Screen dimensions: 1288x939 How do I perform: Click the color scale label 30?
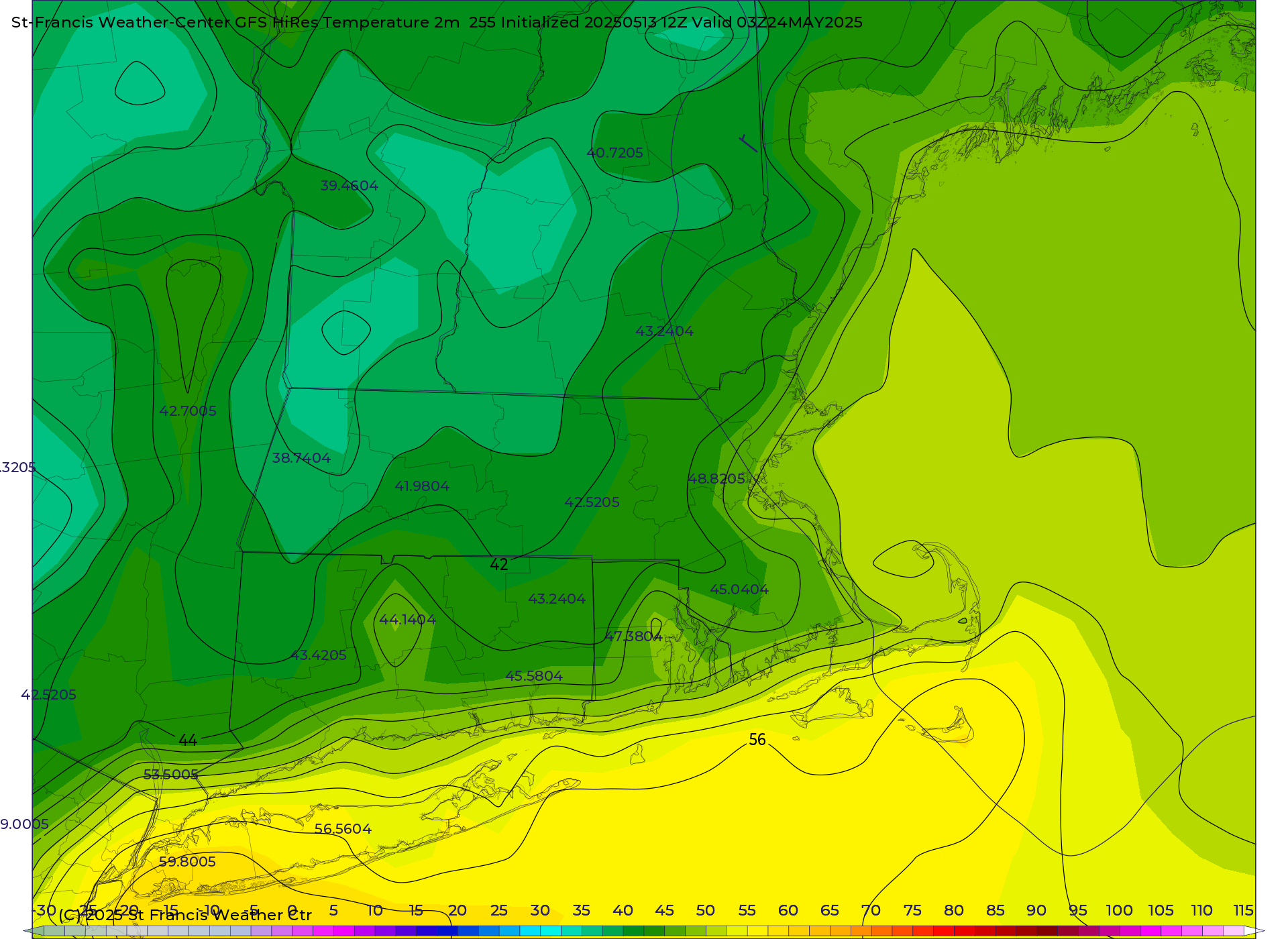point(540,911)
